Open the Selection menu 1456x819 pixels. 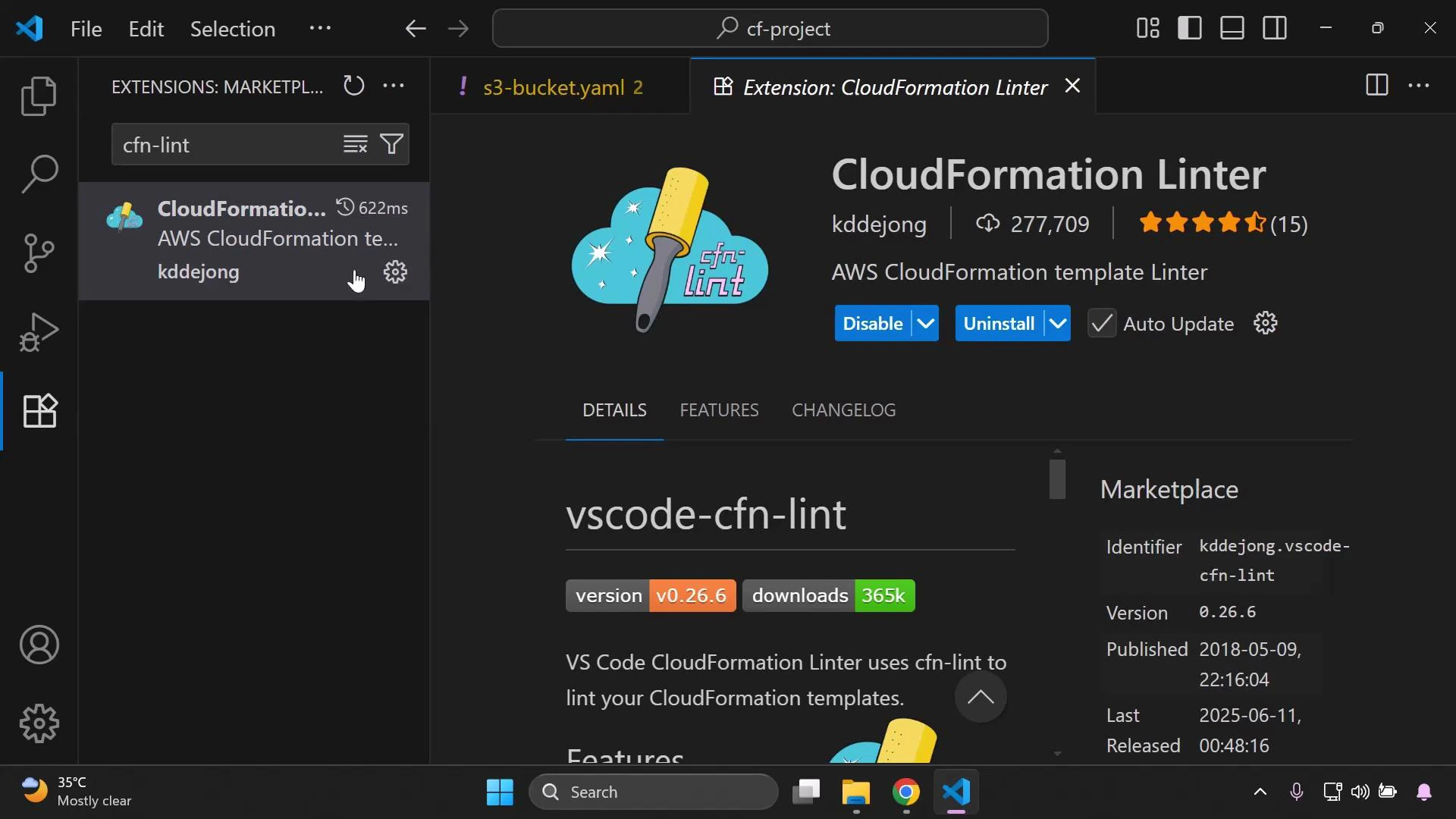click(233, 29)
